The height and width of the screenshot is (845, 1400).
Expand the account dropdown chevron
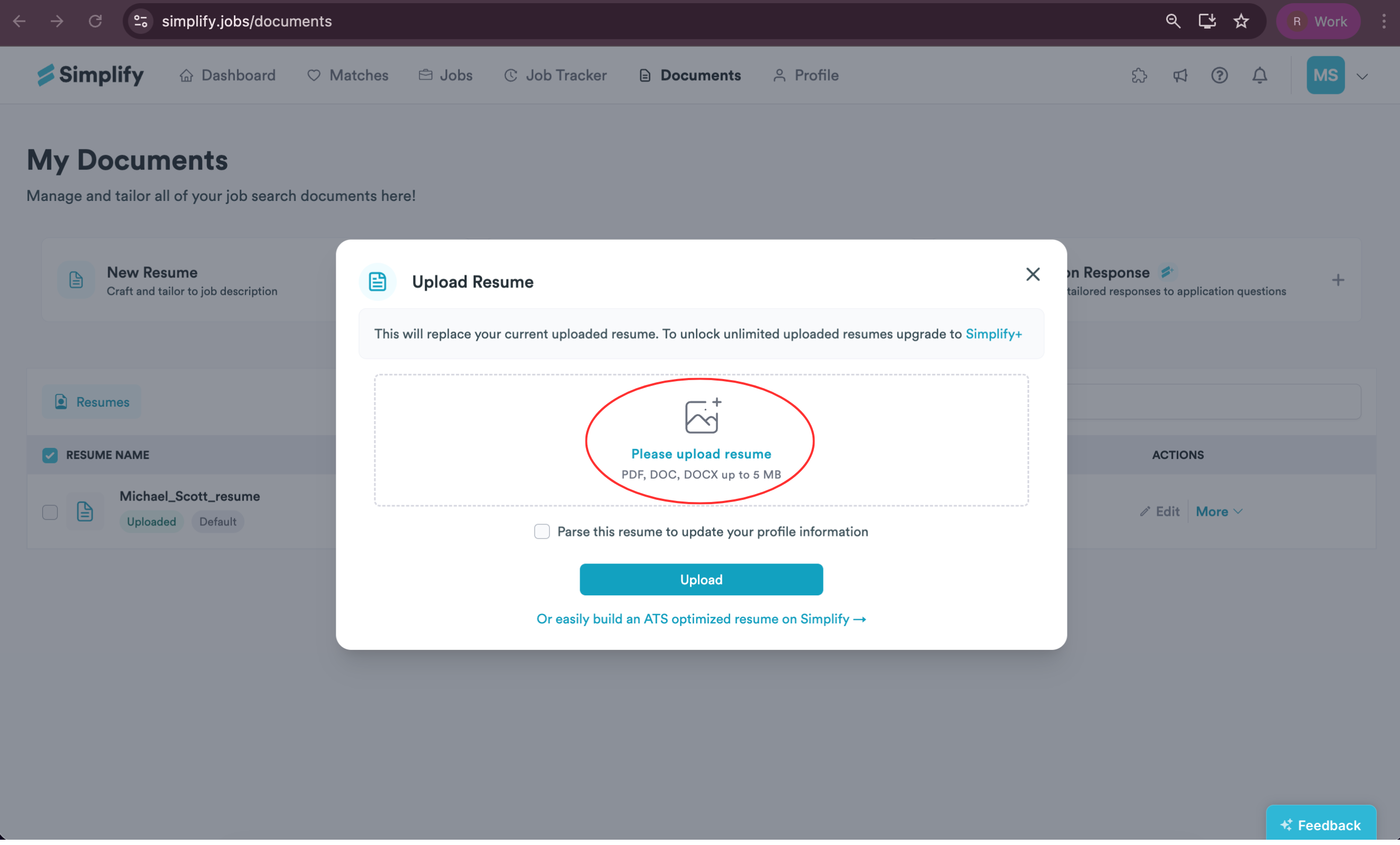pos(1362,76)
